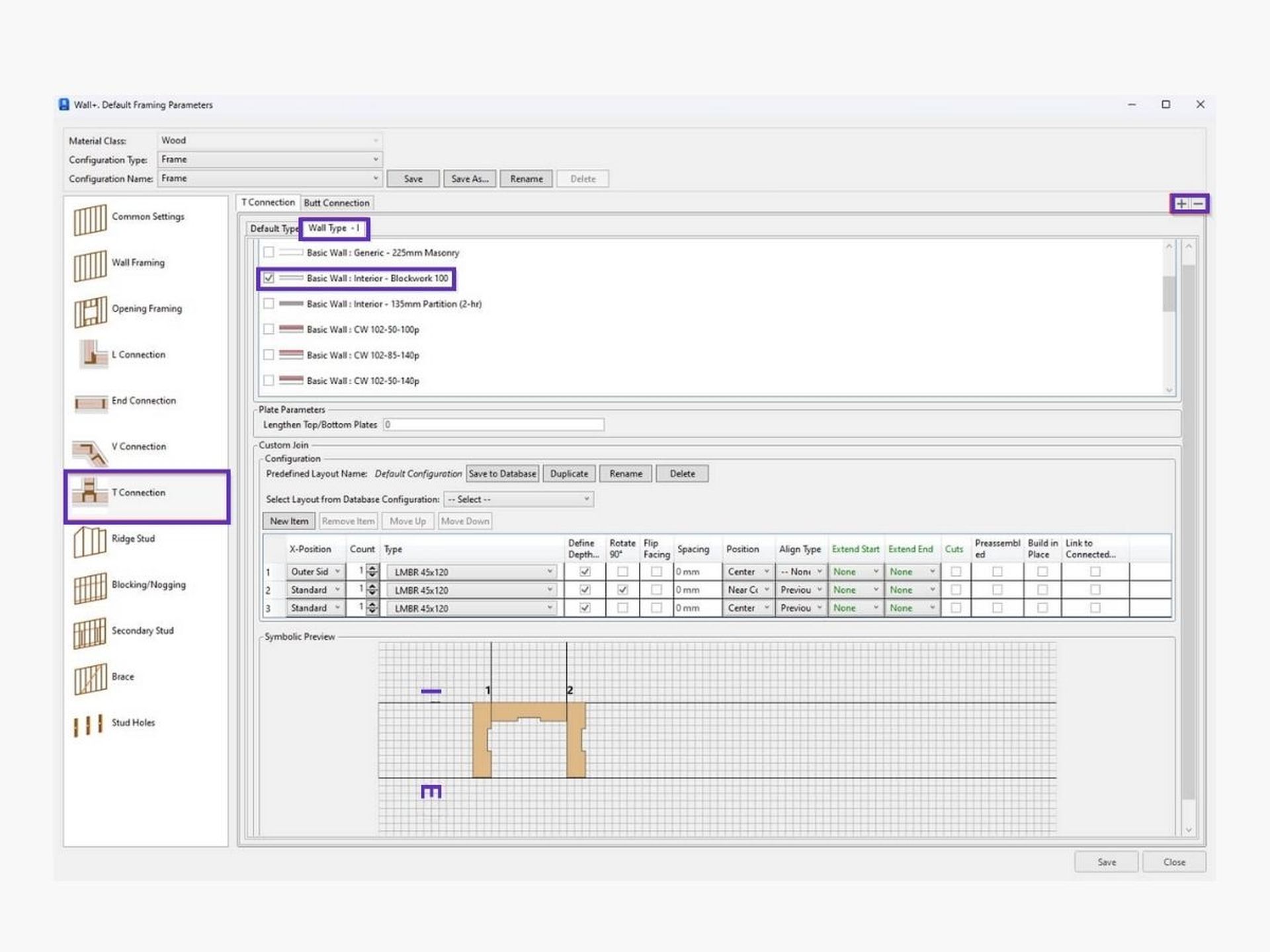This screenshot has height=952, width=1270.
Task: Click the main panel vertical scrollbar
Action: point(1189,532)
